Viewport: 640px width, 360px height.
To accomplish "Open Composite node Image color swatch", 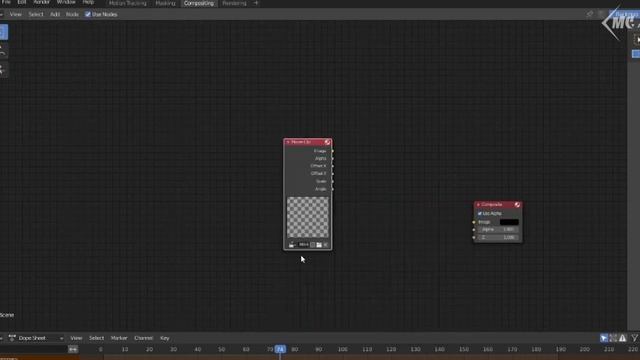I will 509,222.
